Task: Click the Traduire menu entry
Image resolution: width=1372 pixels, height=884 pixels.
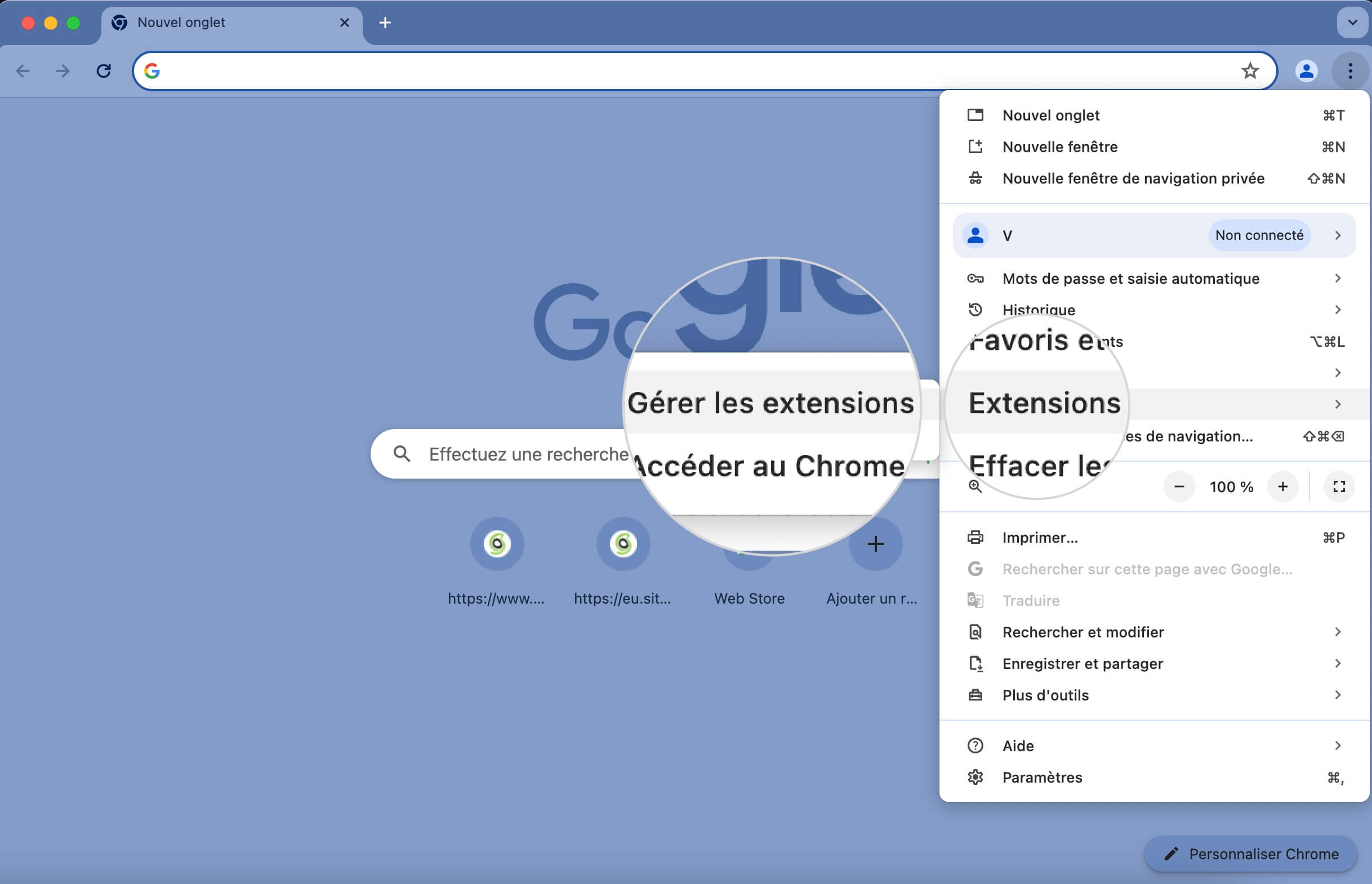Action: (1155, 601)
